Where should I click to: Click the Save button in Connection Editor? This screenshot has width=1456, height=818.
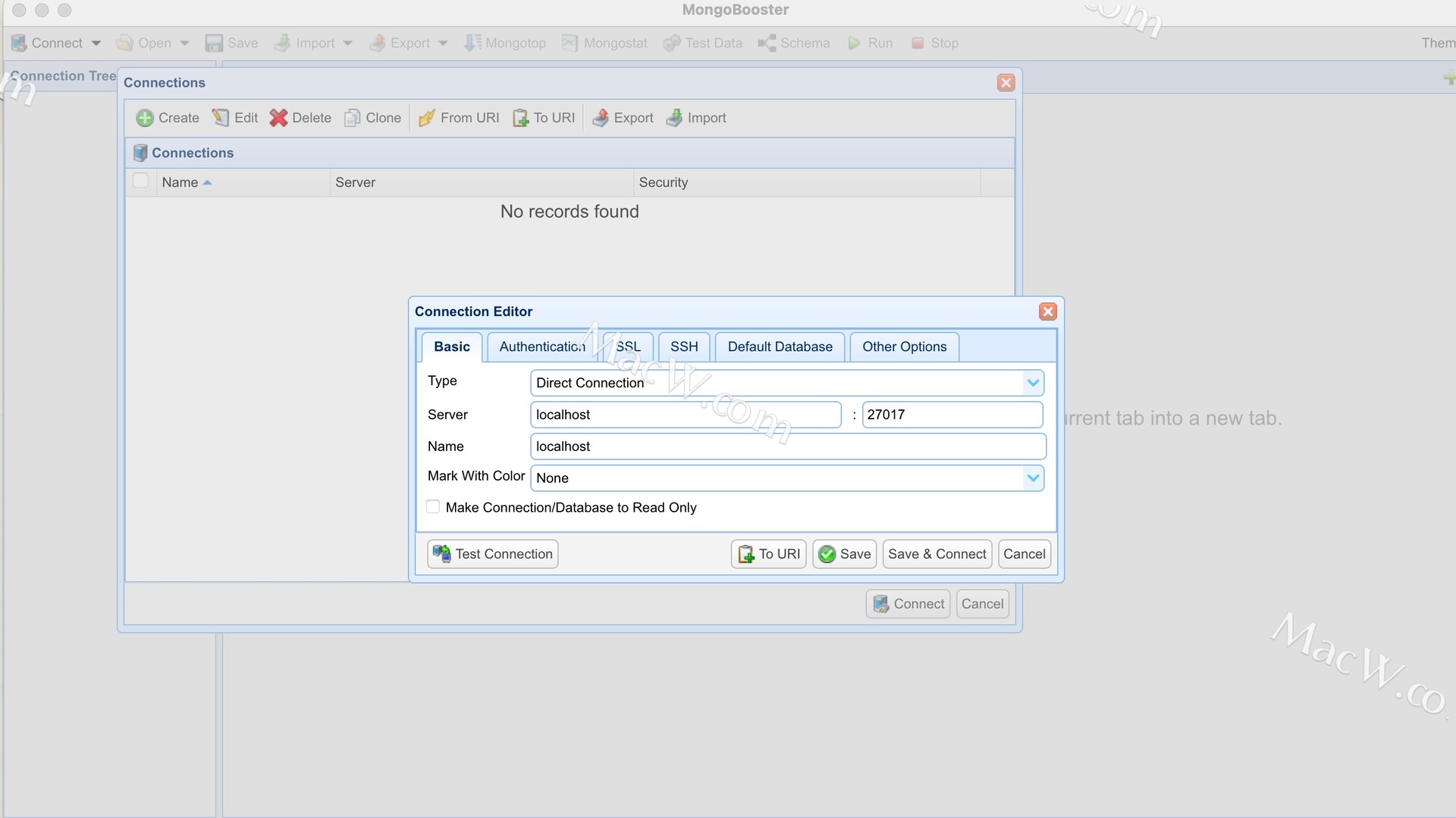click(845, 554)
